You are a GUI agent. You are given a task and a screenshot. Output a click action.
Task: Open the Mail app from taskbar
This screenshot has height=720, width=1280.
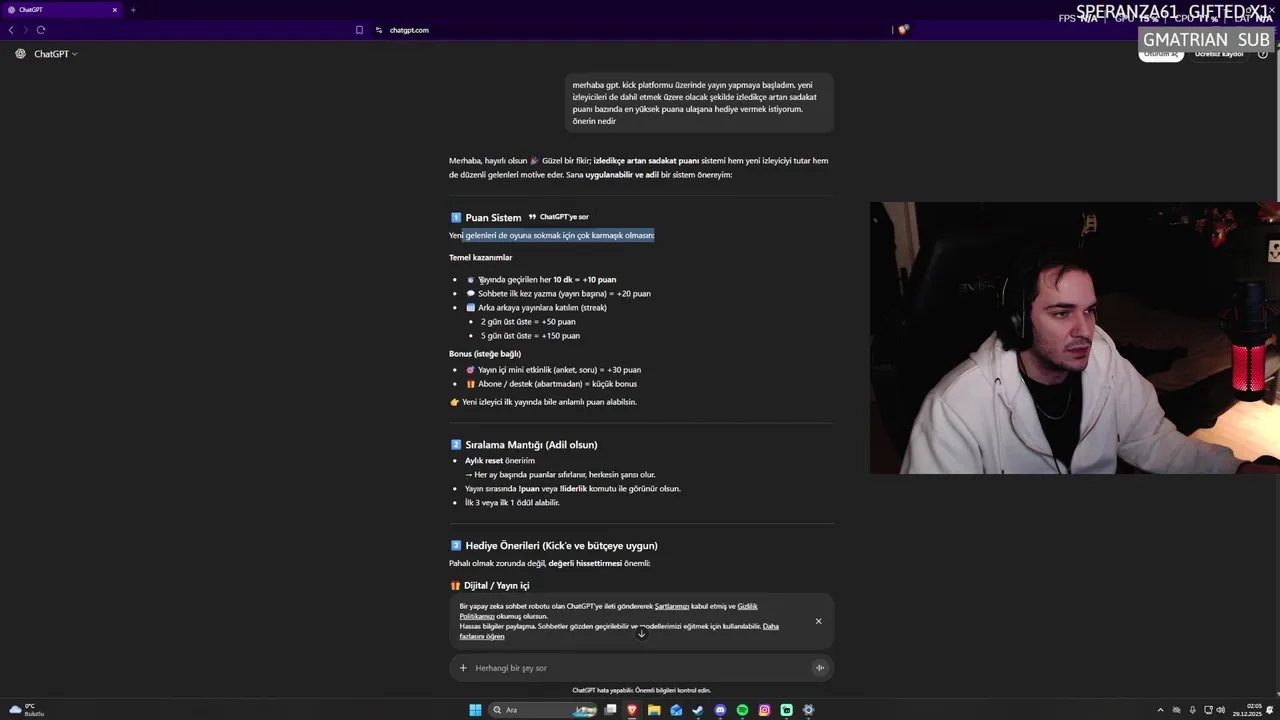(676, 710)
